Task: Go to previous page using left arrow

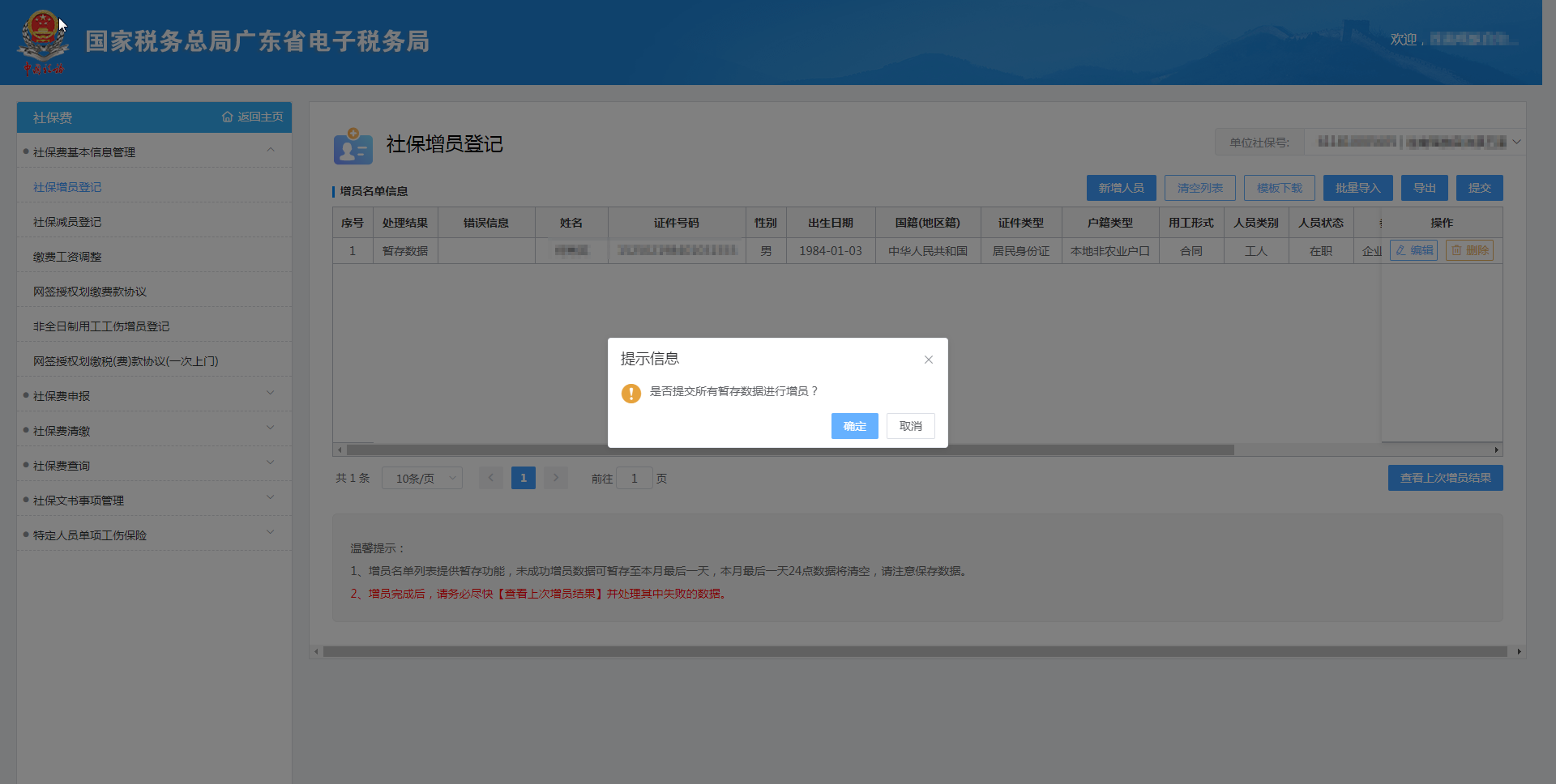Action: coord(490,479)
